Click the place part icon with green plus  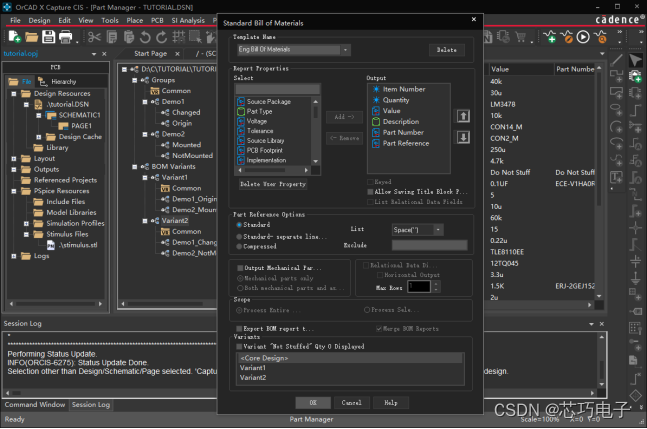tap(635, 76)
